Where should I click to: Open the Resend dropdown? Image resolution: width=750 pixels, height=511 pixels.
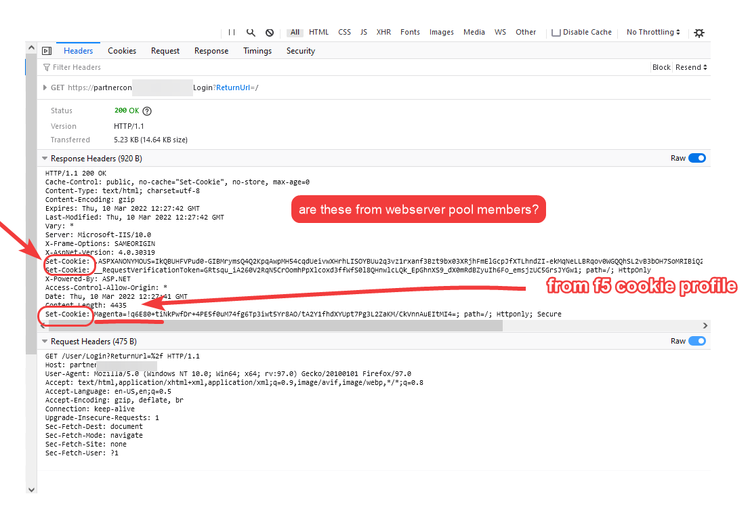pyautogui.click(x=691, y=67)
